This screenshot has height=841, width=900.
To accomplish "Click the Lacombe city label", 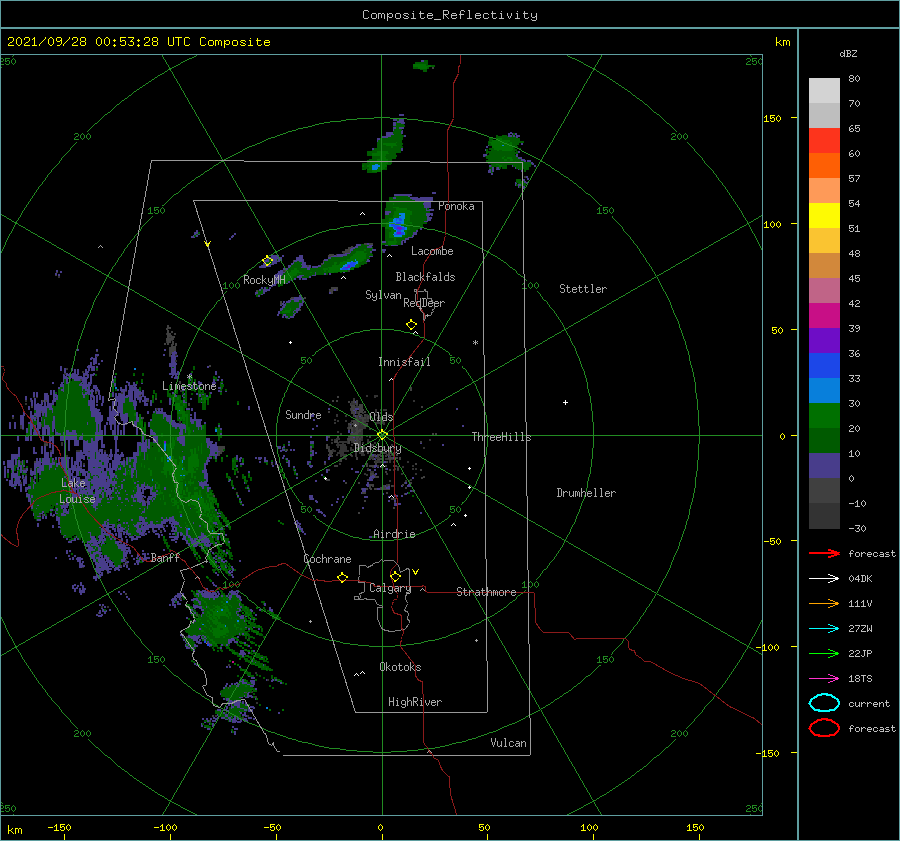I will point(432,251).
